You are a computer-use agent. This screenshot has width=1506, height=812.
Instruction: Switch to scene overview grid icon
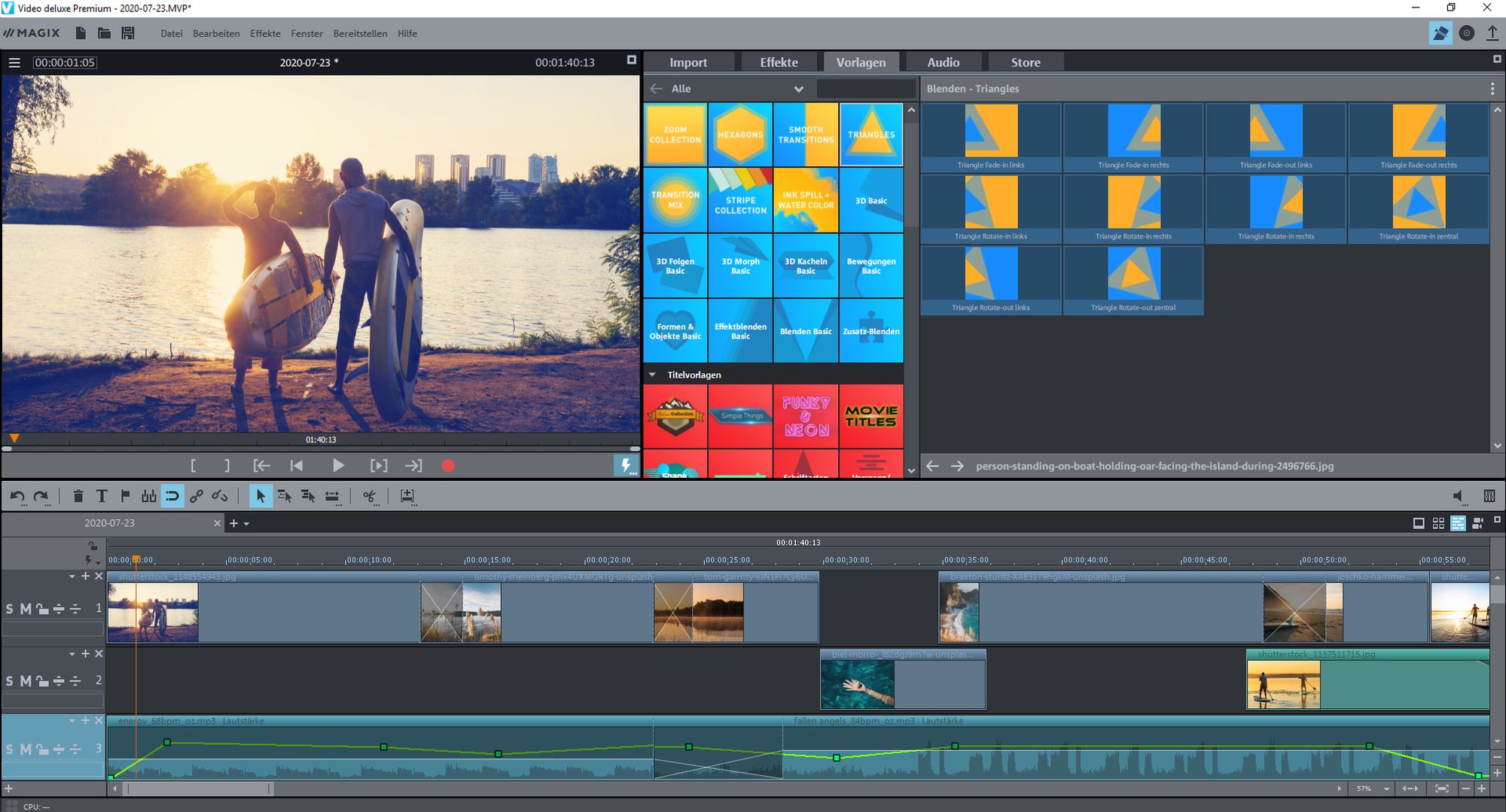coord(1438,523)
